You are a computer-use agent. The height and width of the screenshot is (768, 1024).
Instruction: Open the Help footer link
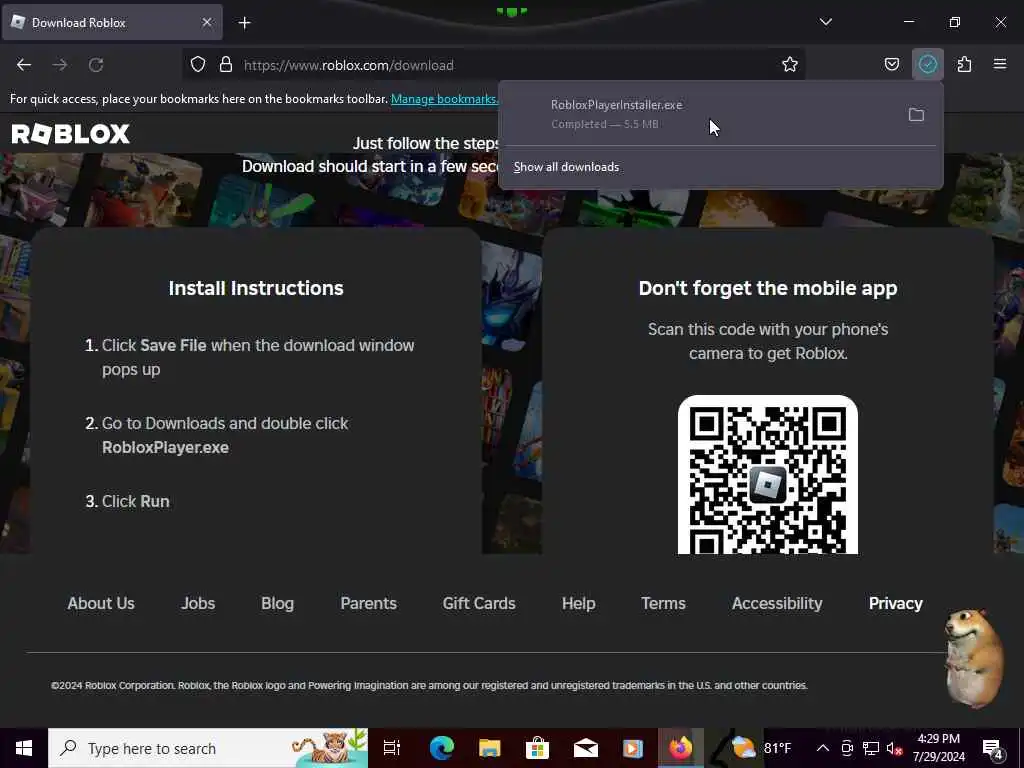[578, 603]
